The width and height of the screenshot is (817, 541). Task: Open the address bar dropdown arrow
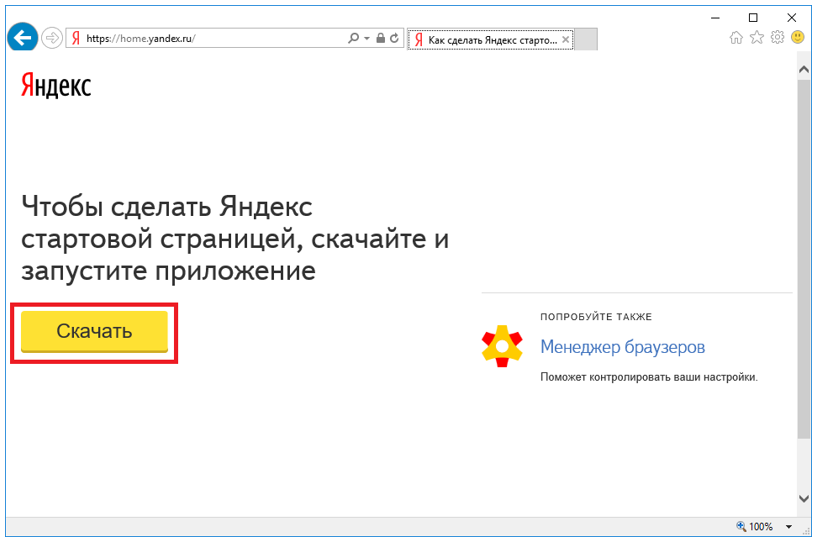[x=367, y=38]
